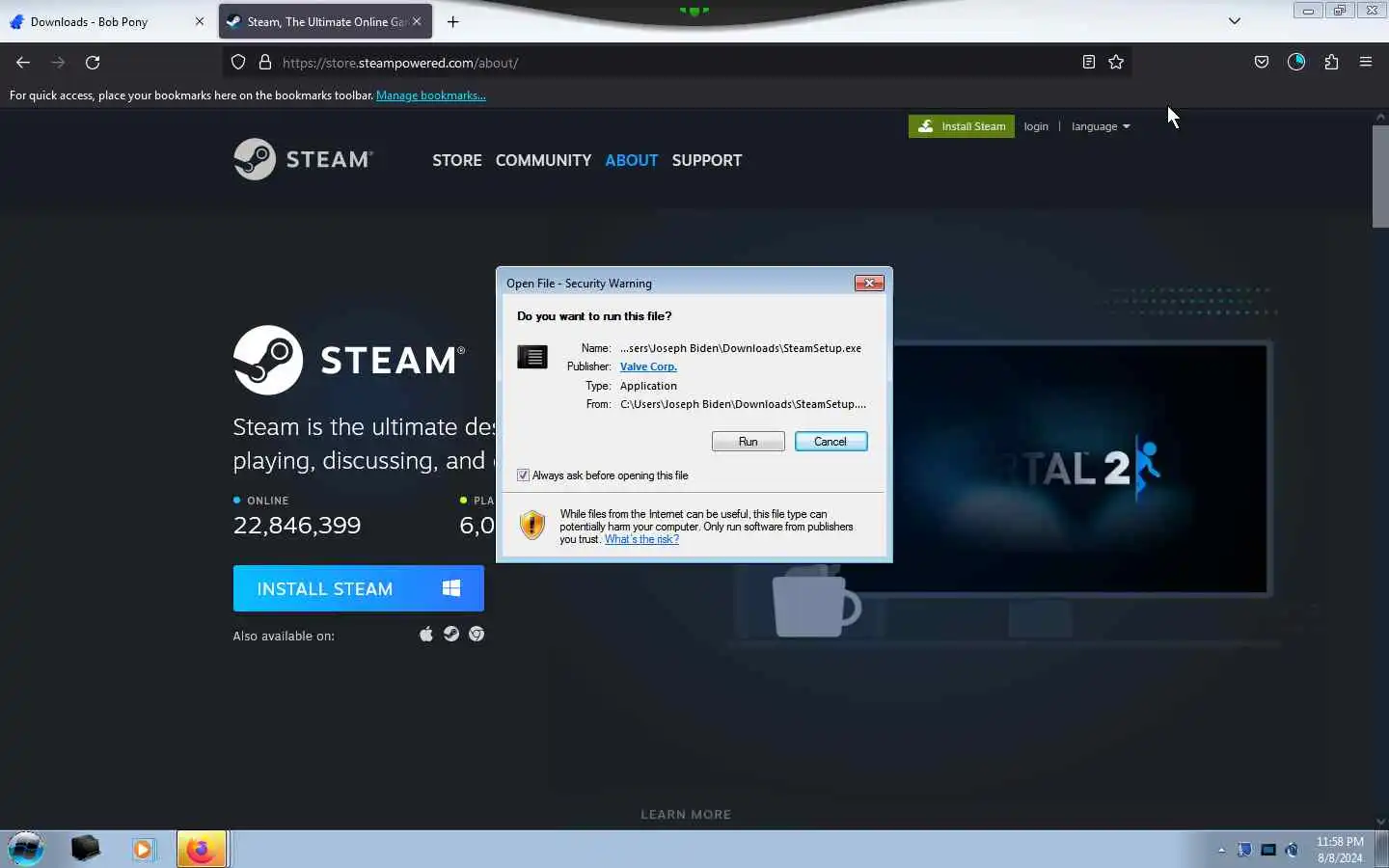The height and width of the screenshot is (868, 1389).
Task: Toggle Always ask before opening this file
Action: [523, 475]
